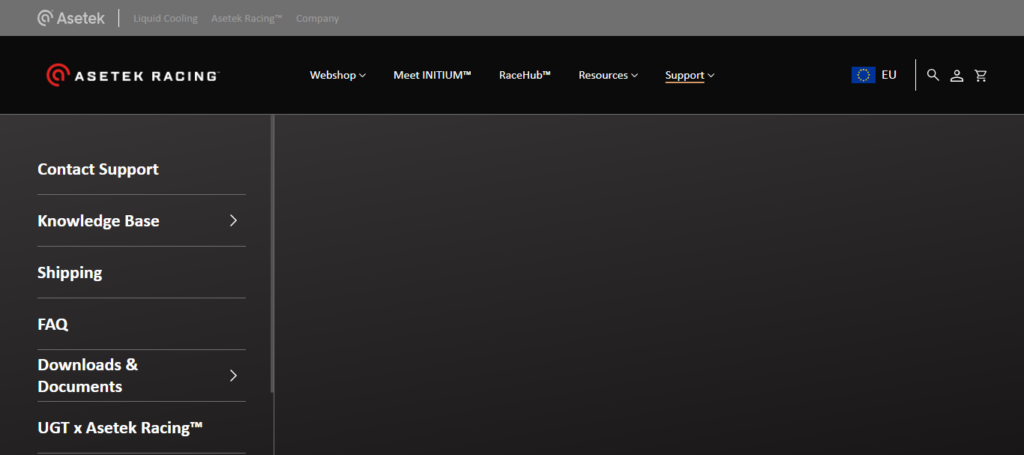Image resolution: width=1024 pixels, height=455 pixels.
Task: Click the EU region label text
Action: (889, 75)
